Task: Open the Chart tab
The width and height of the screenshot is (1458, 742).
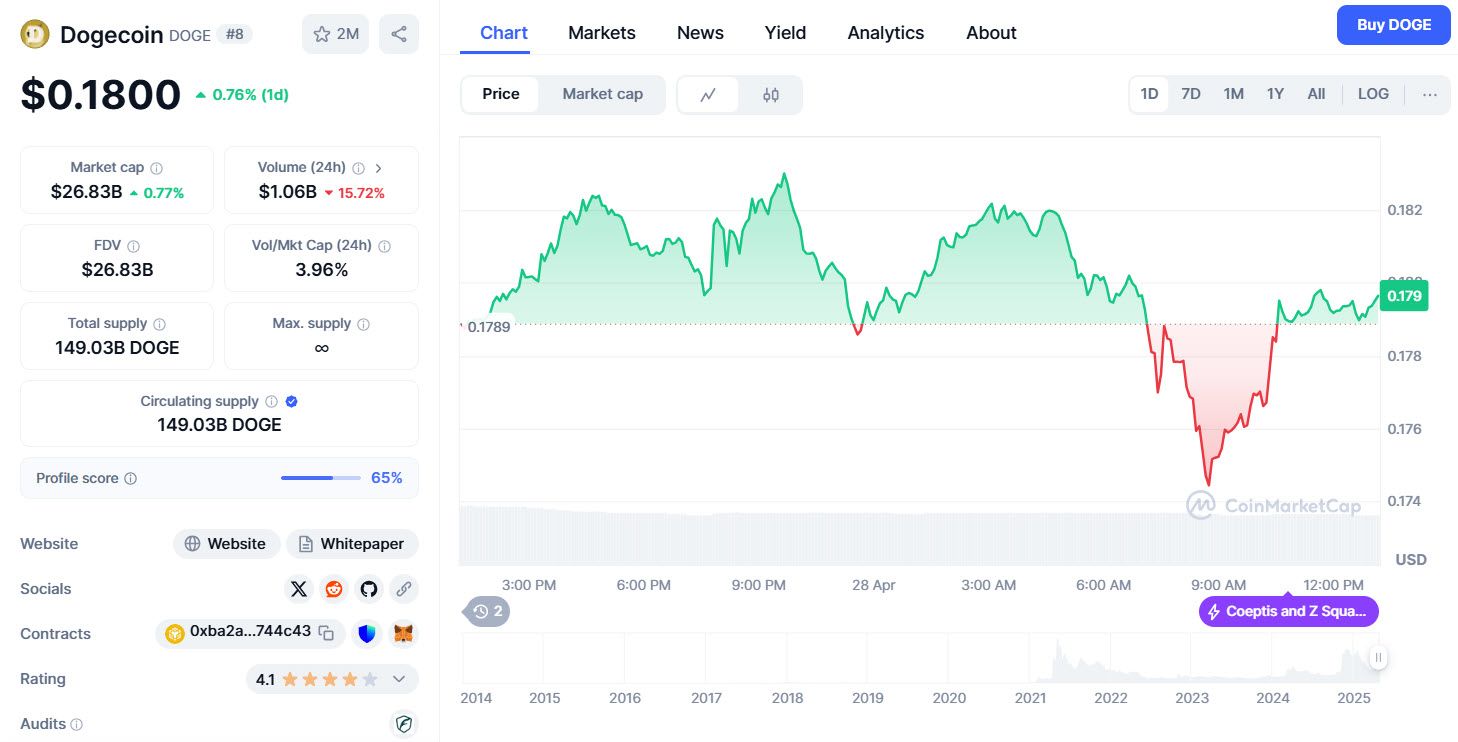Action: (504, 32)
